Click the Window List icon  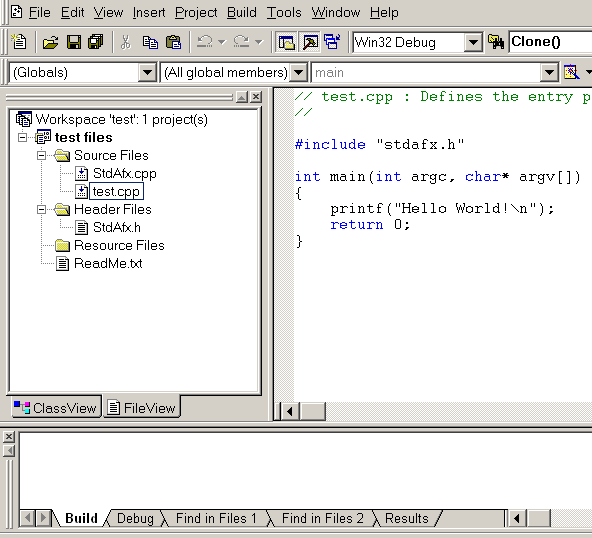coord(332,42)
